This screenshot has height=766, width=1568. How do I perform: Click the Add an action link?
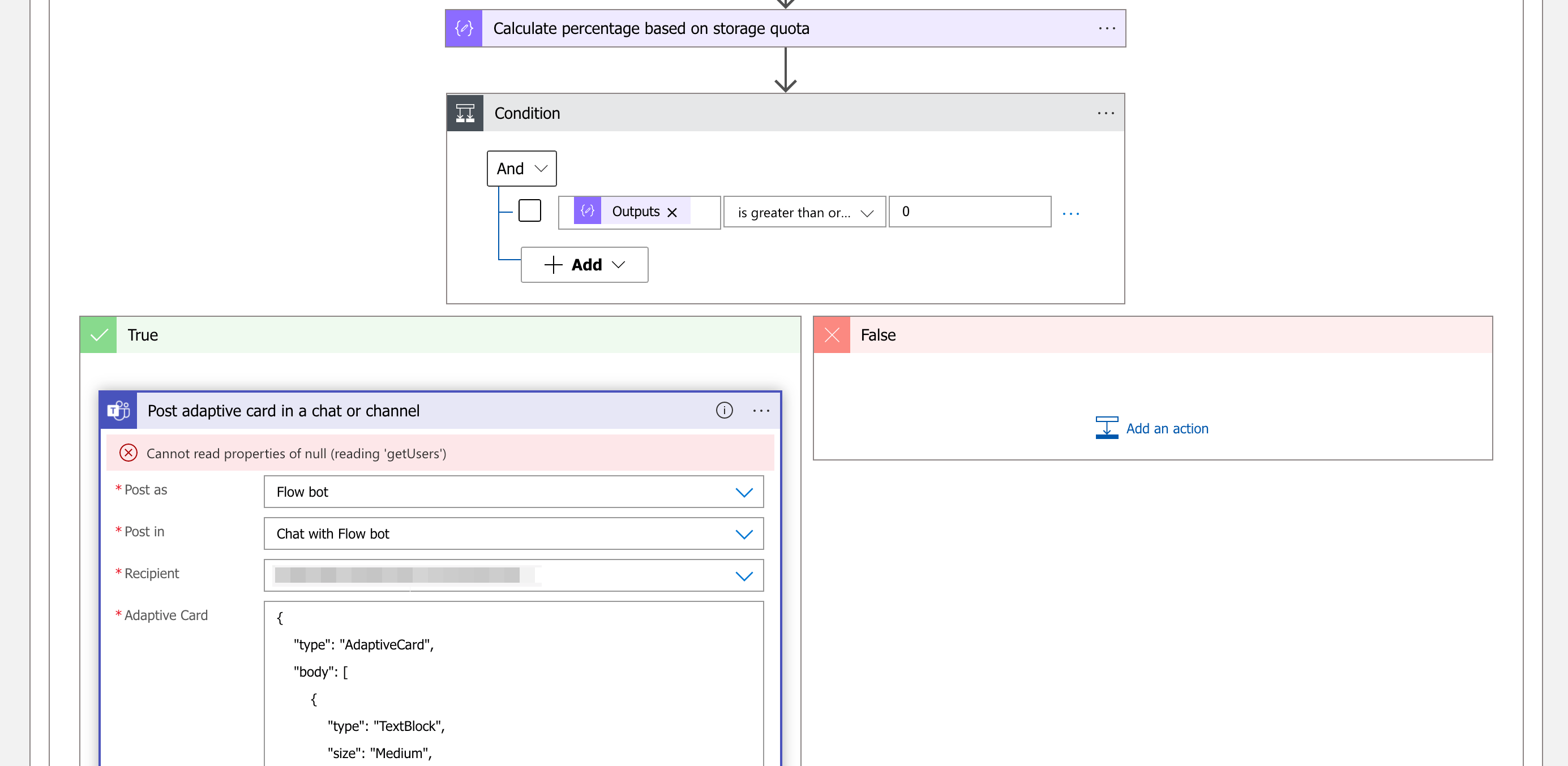[1167, 428]
